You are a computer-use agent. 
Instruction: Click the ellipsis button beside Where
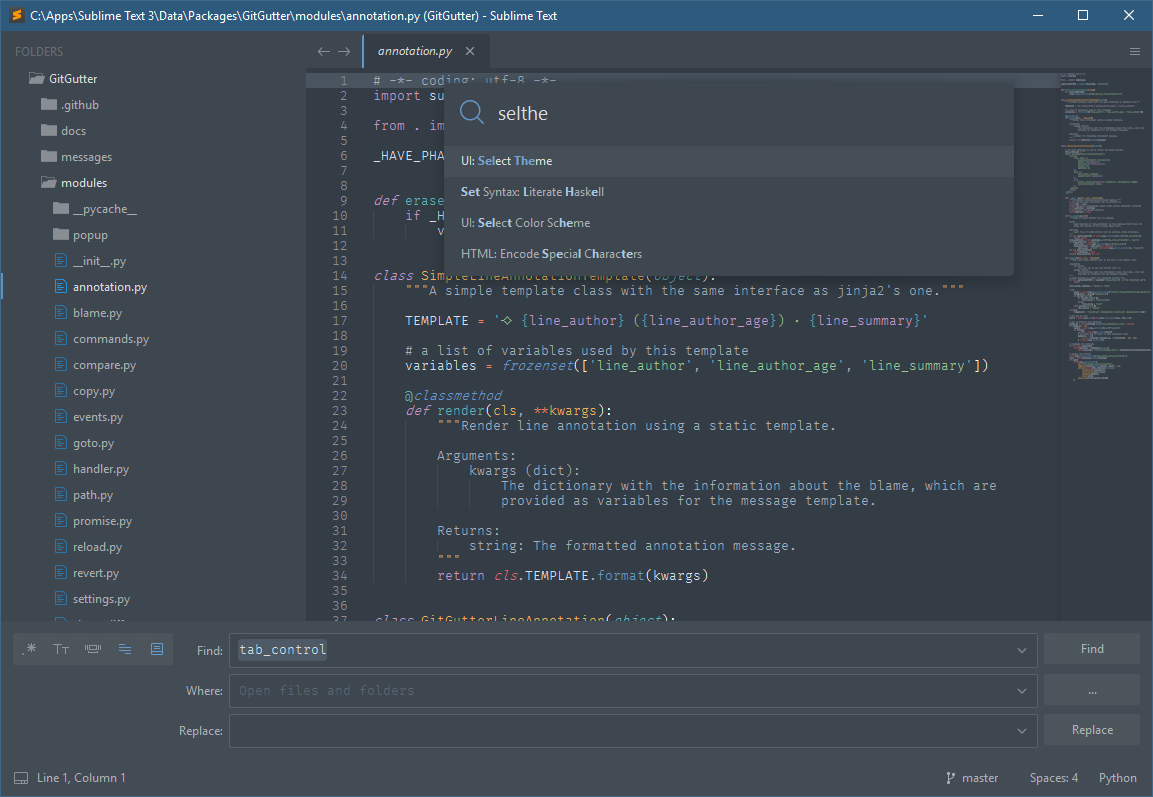pos(1092,690)
